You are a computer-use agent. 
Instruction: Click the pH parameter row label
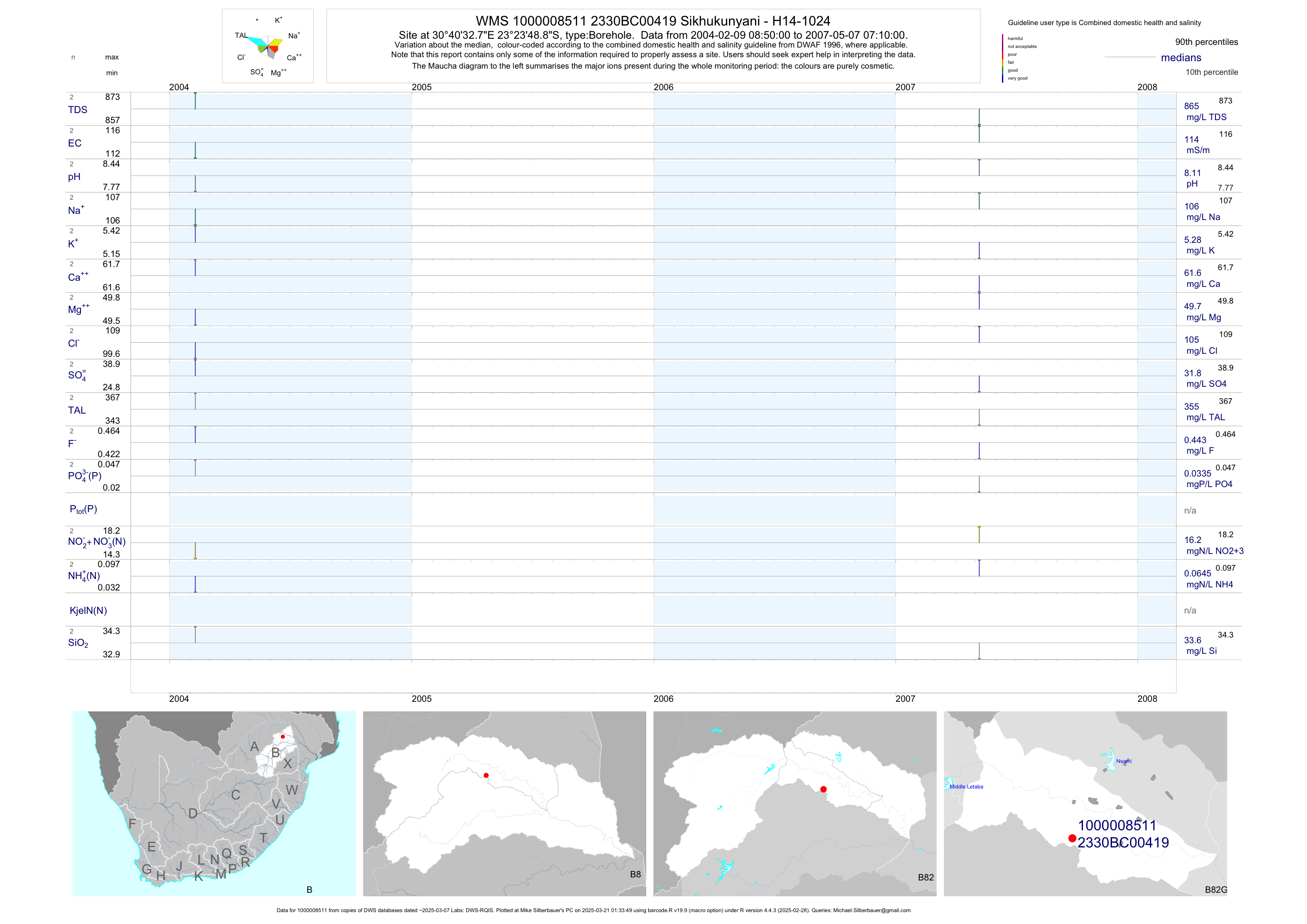click(x=74, y=177)
